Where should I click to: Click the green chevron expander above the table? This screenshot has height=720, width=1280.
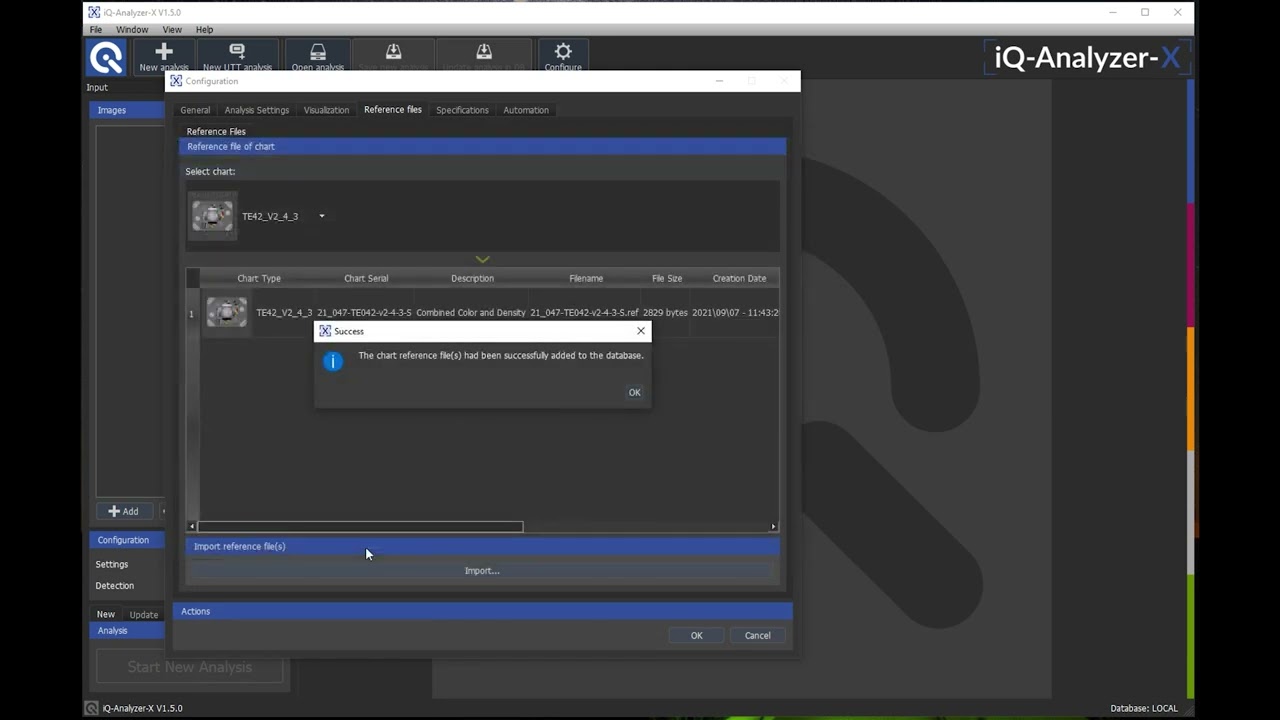click(x=482, y=259)
